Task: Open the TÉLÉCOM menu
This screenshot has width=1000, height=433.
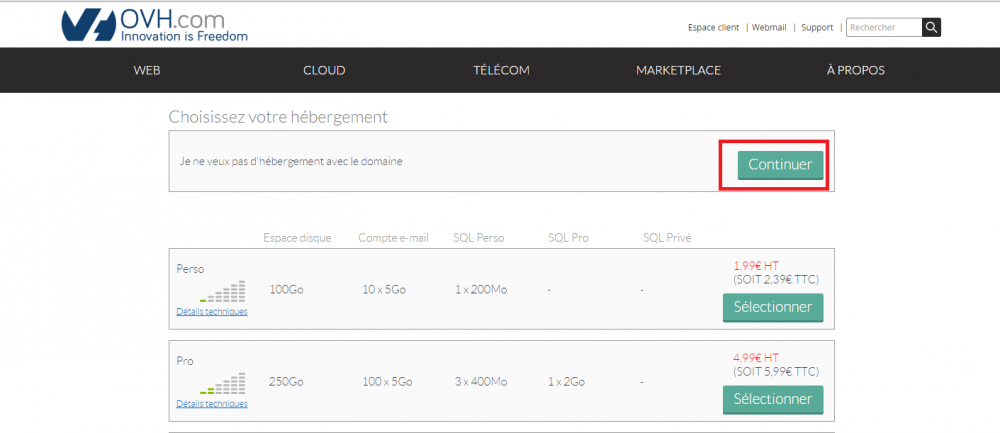Action: [x=501, y=70]
